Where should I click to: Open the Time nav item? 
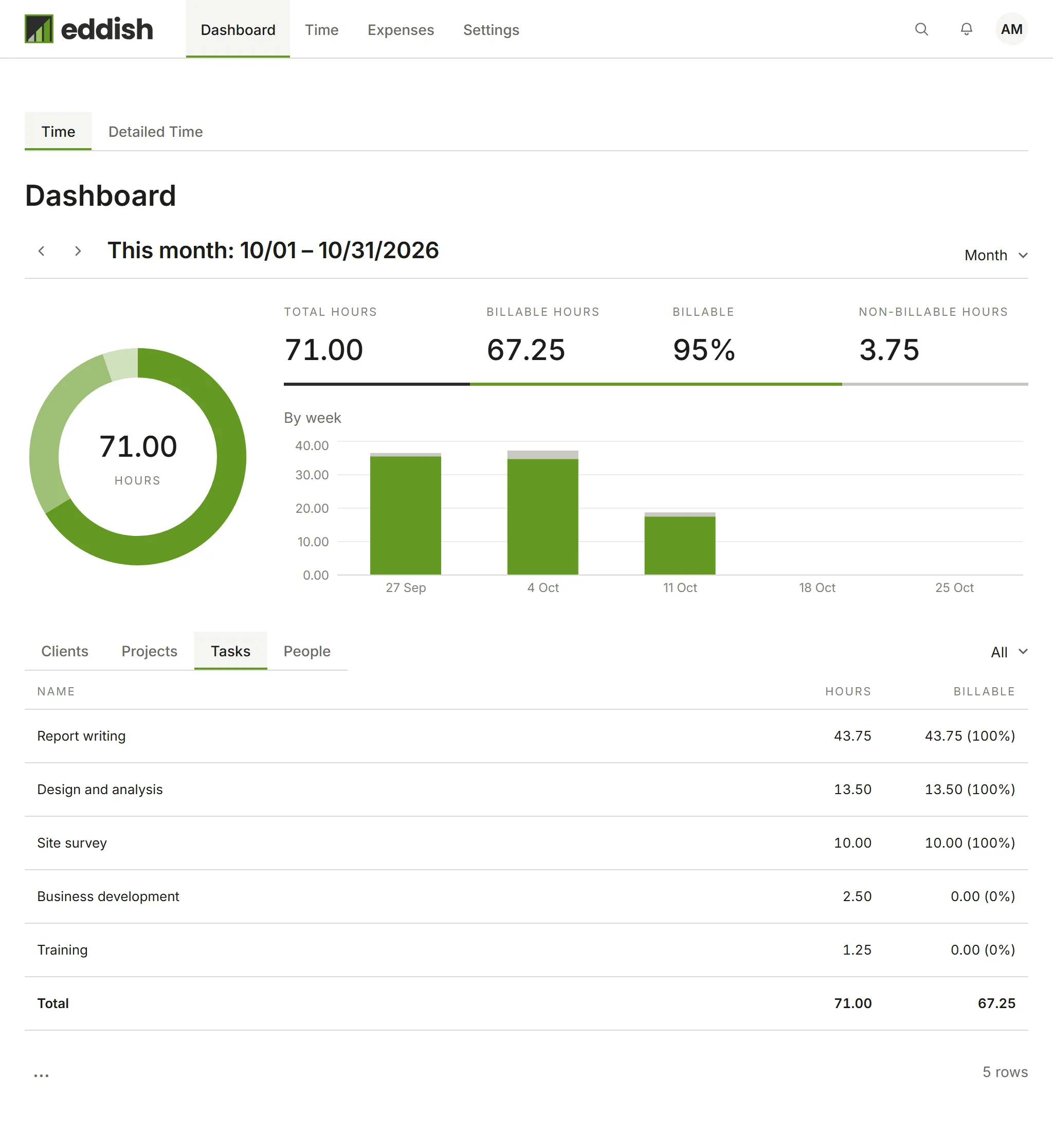[321, 30]
